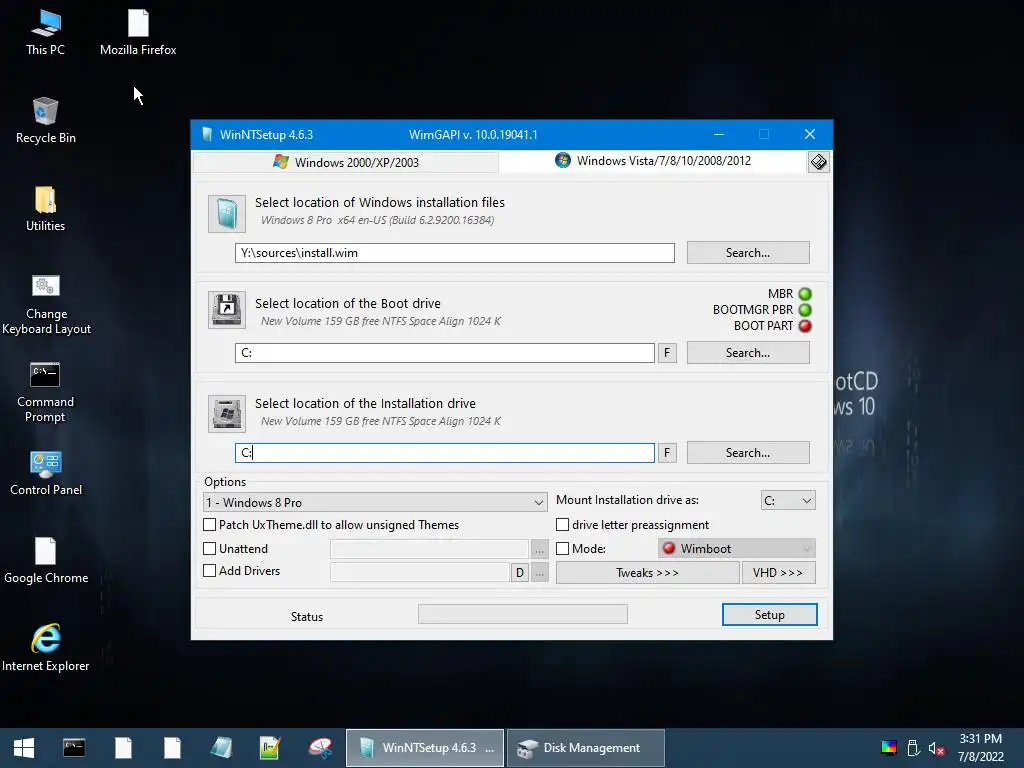Tick the Mode checkbox

pos(562,549)
